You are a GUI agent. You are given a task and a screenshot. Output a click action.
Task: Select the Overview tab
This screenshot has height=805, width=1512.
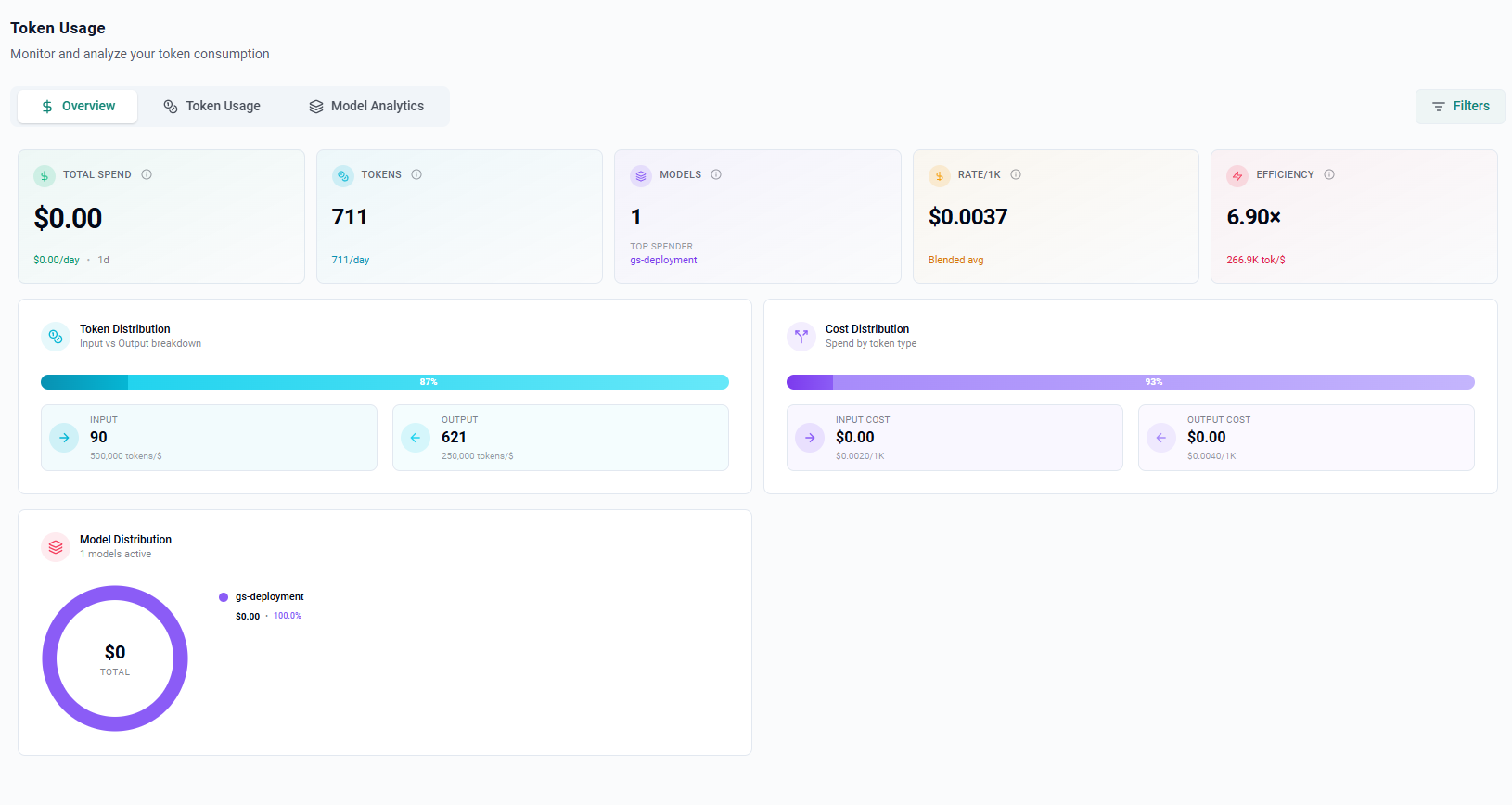click(x=78, y=107)
